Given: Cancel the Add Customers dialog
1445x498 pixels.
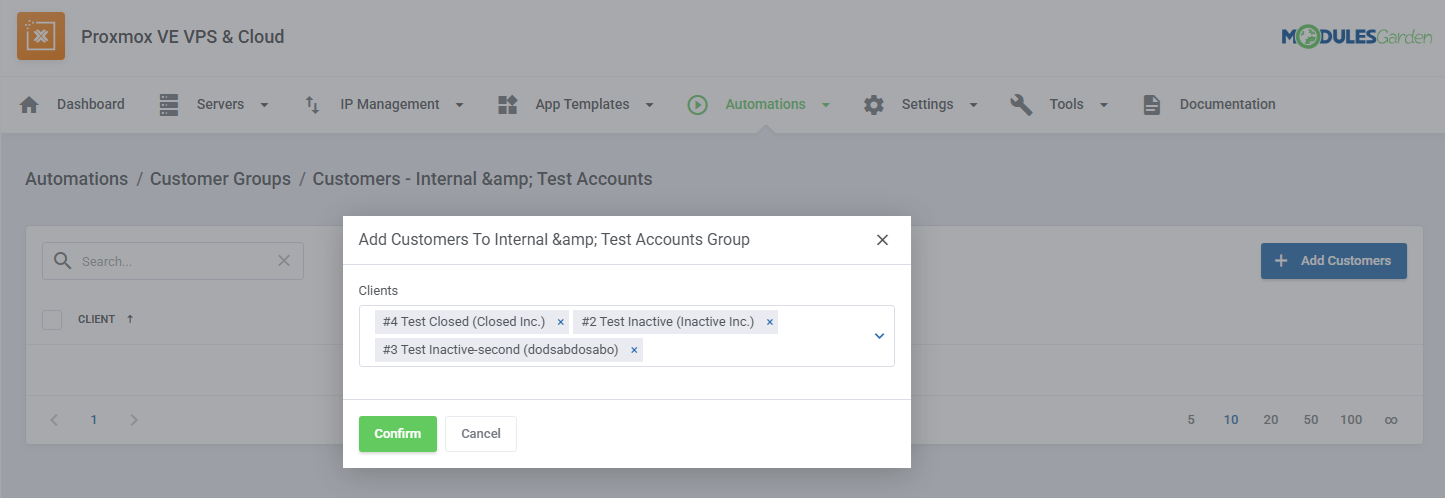Looking at the screenshot, I should [x=481, y=434].
